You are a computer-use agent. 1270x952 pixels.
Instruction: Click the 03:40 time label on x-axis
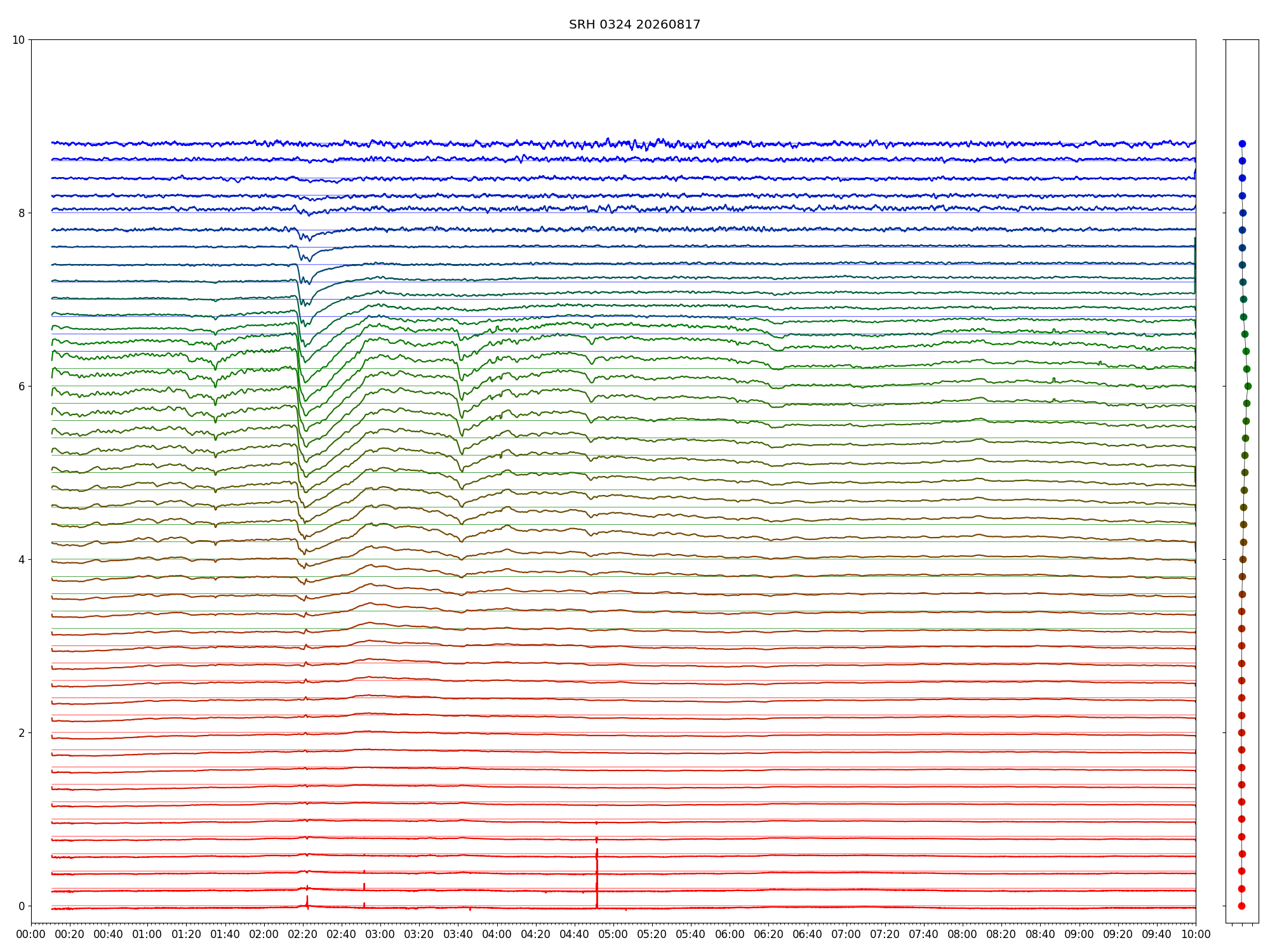458,934
